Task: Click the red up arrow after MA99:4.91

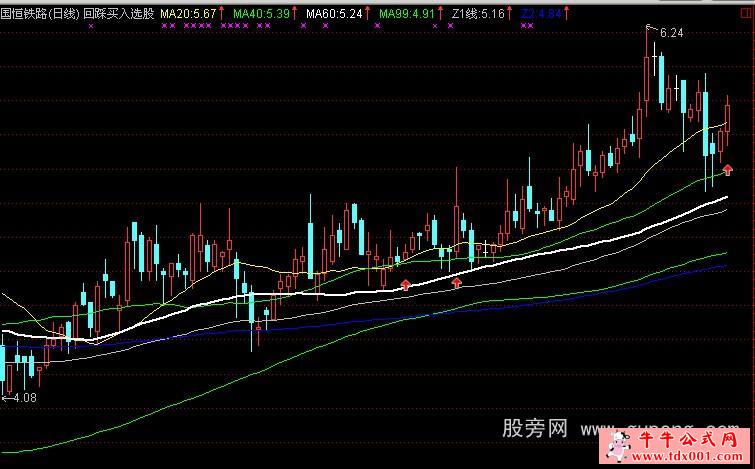Action: pos(441,15)
